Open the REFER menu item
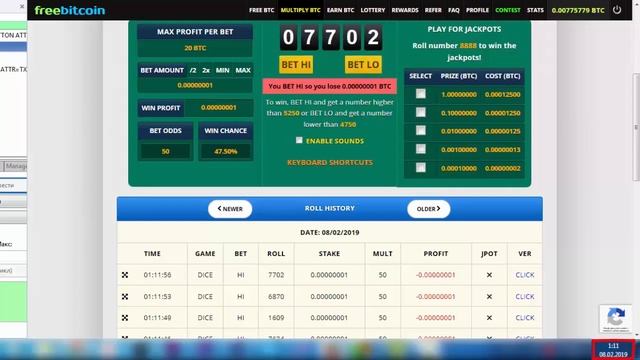This screenshot has height=360, width=640. pyautogui.click(x=433, y=10)
